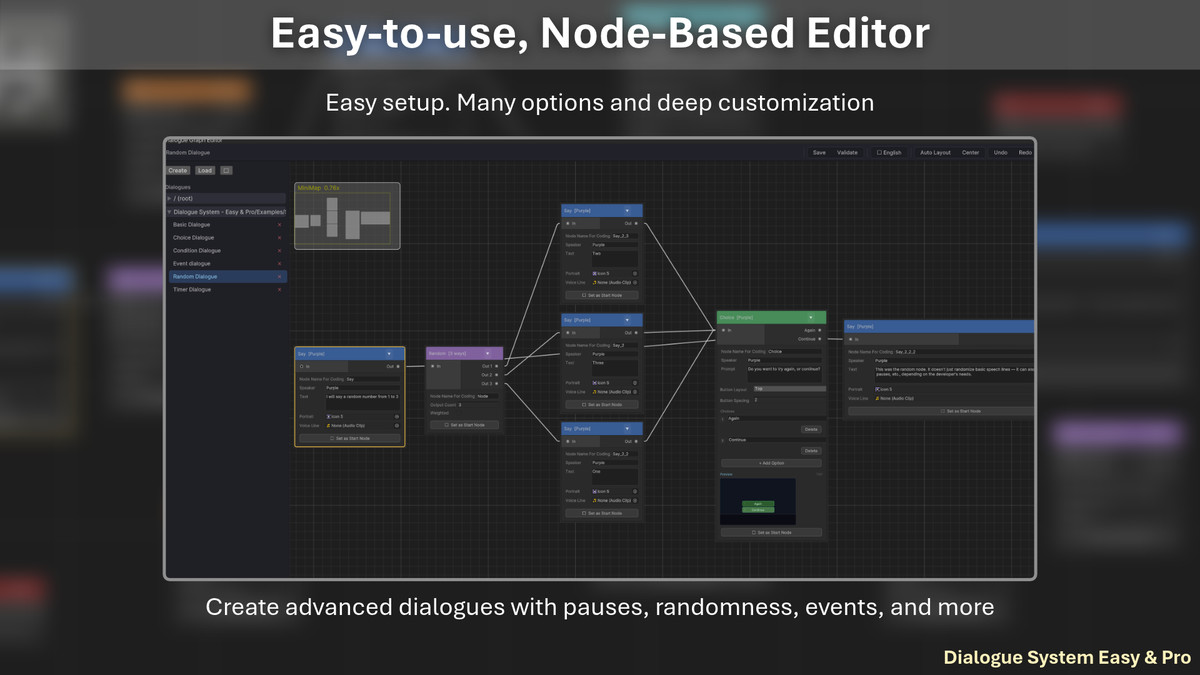Check Set as Start Node on yellow-bordered Say node
The width and height of the screenshot is (1200, 675).
tap(350, 438)
